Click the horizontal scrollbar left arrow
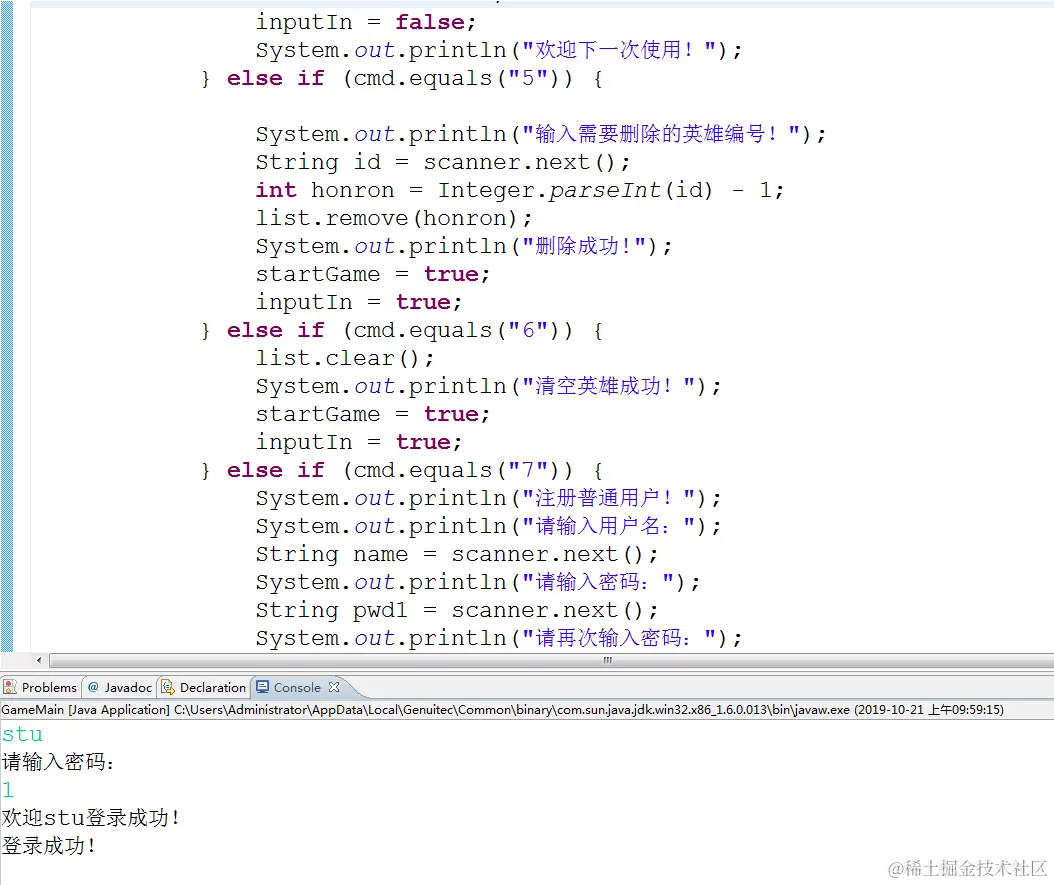Screen dimensions: 1054x885 (39, 660)
